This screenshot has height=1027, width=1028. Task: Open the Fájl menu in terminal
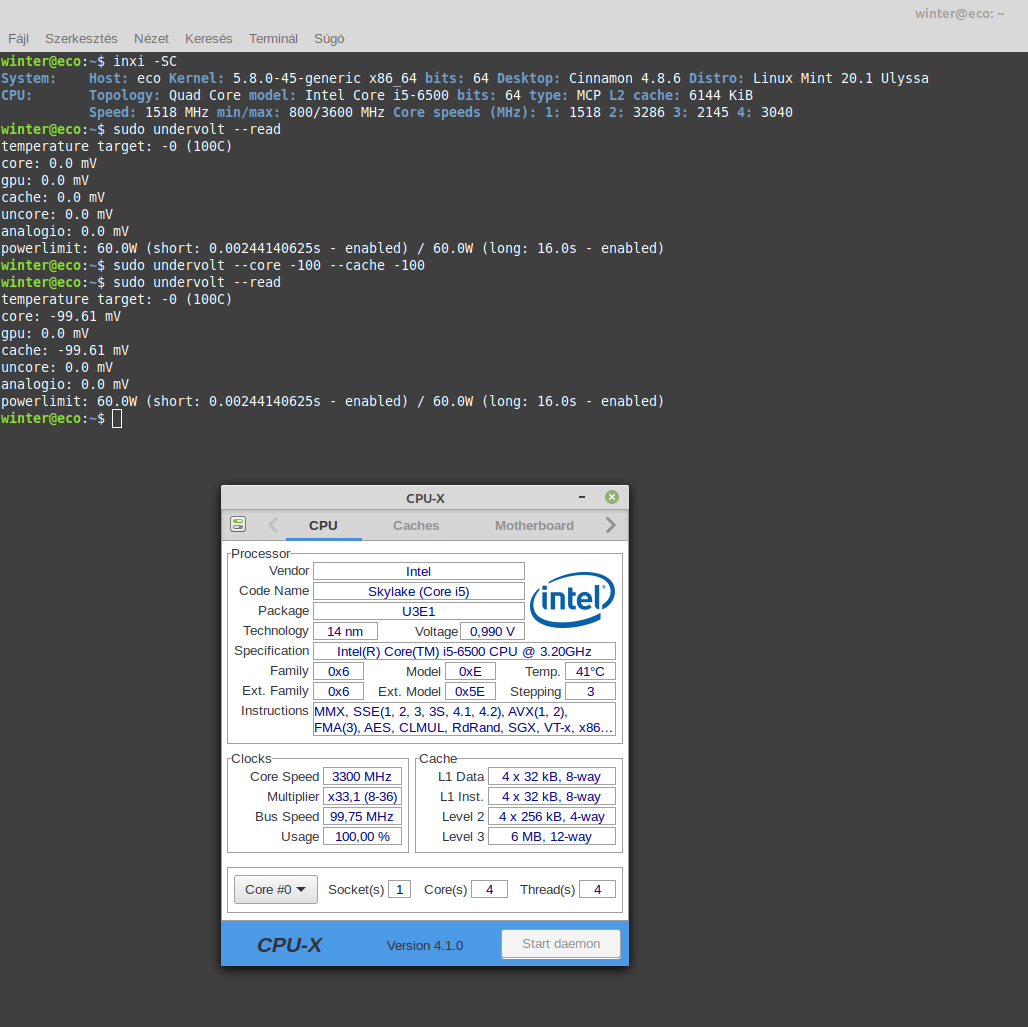[18, 39]
